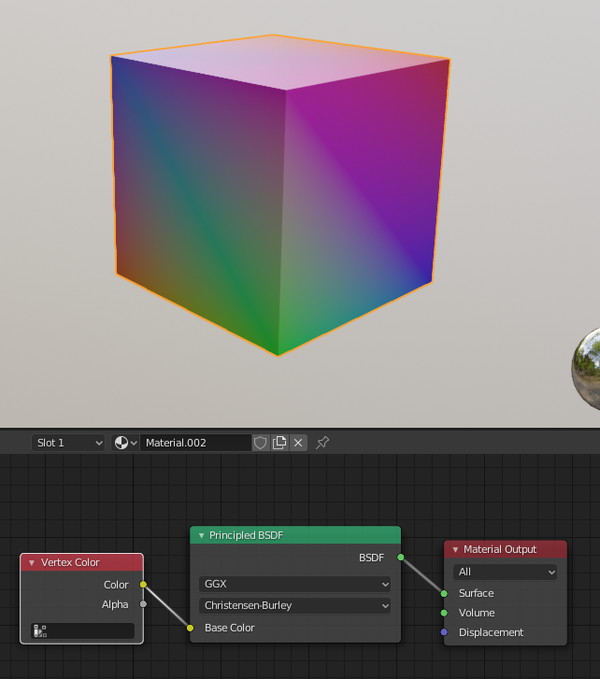
Task: Click the BSDF output socket
Action: [x=401, y=557]
